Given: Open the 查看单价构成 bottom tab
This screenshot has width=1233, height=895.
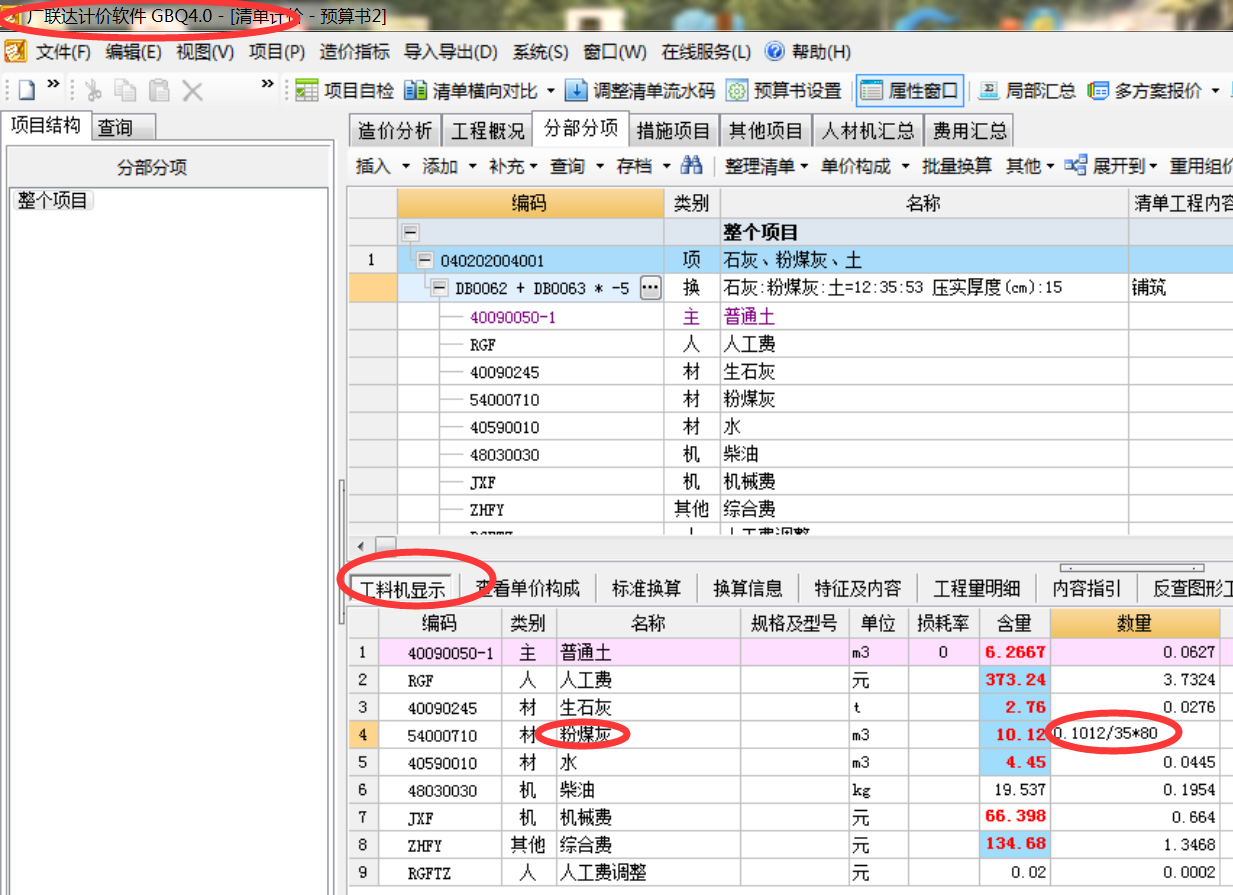Looking at the screenshot, I should (x=528, y=588).
